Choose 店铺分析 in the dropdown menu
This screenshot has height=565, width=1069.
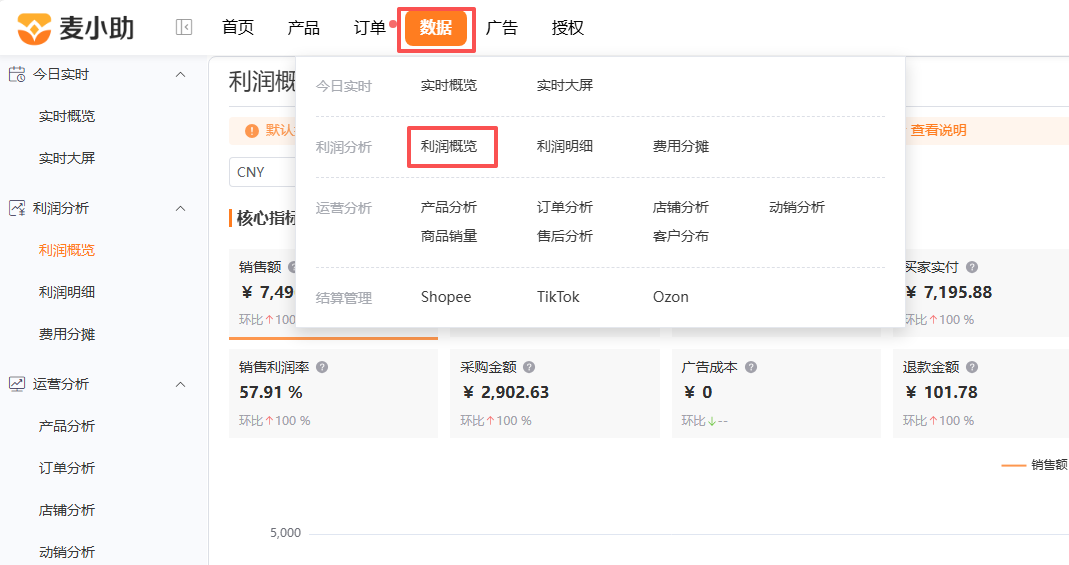(680, 207)
